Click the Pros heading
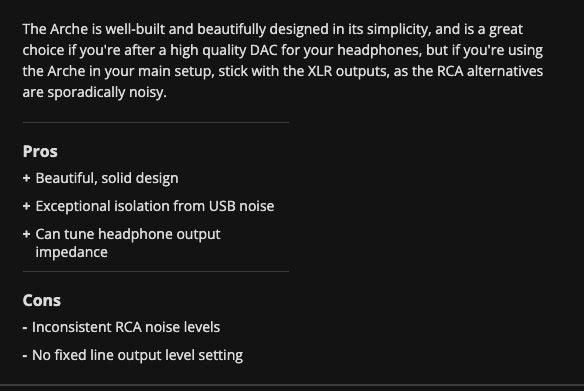The height and width of the screenshot is (391, 584). [x=40, y=151]
